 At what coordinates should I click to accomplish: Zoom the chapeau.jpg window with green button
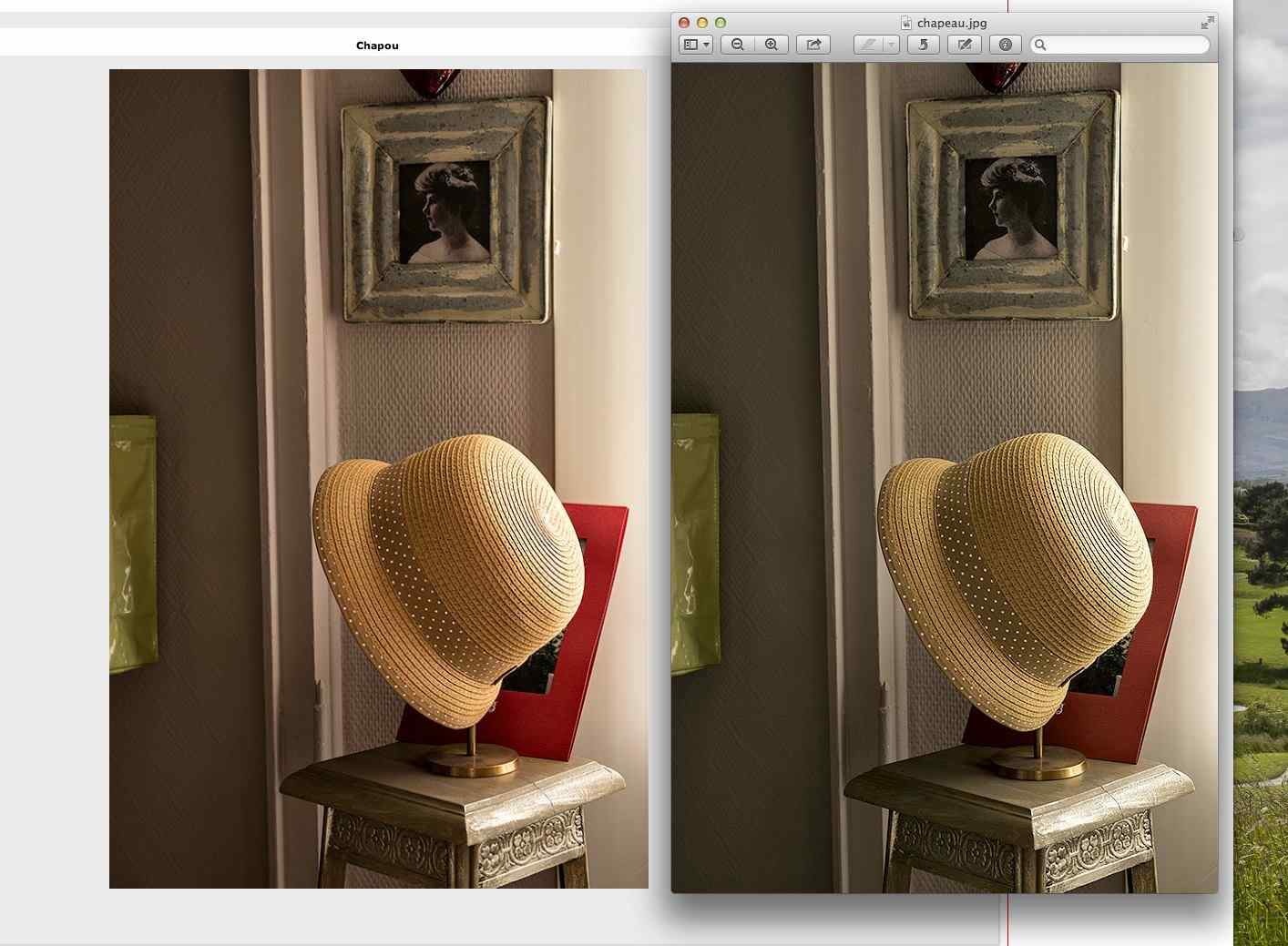tap(721, 23)
